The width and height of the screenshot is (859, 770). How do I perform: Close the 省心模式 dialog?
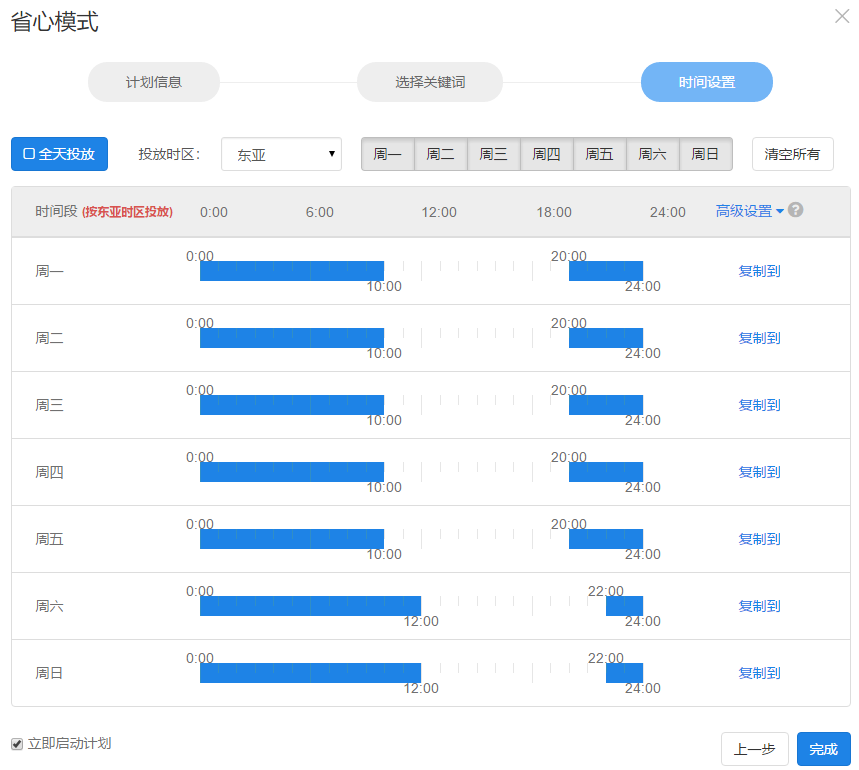tap(841, 16)
